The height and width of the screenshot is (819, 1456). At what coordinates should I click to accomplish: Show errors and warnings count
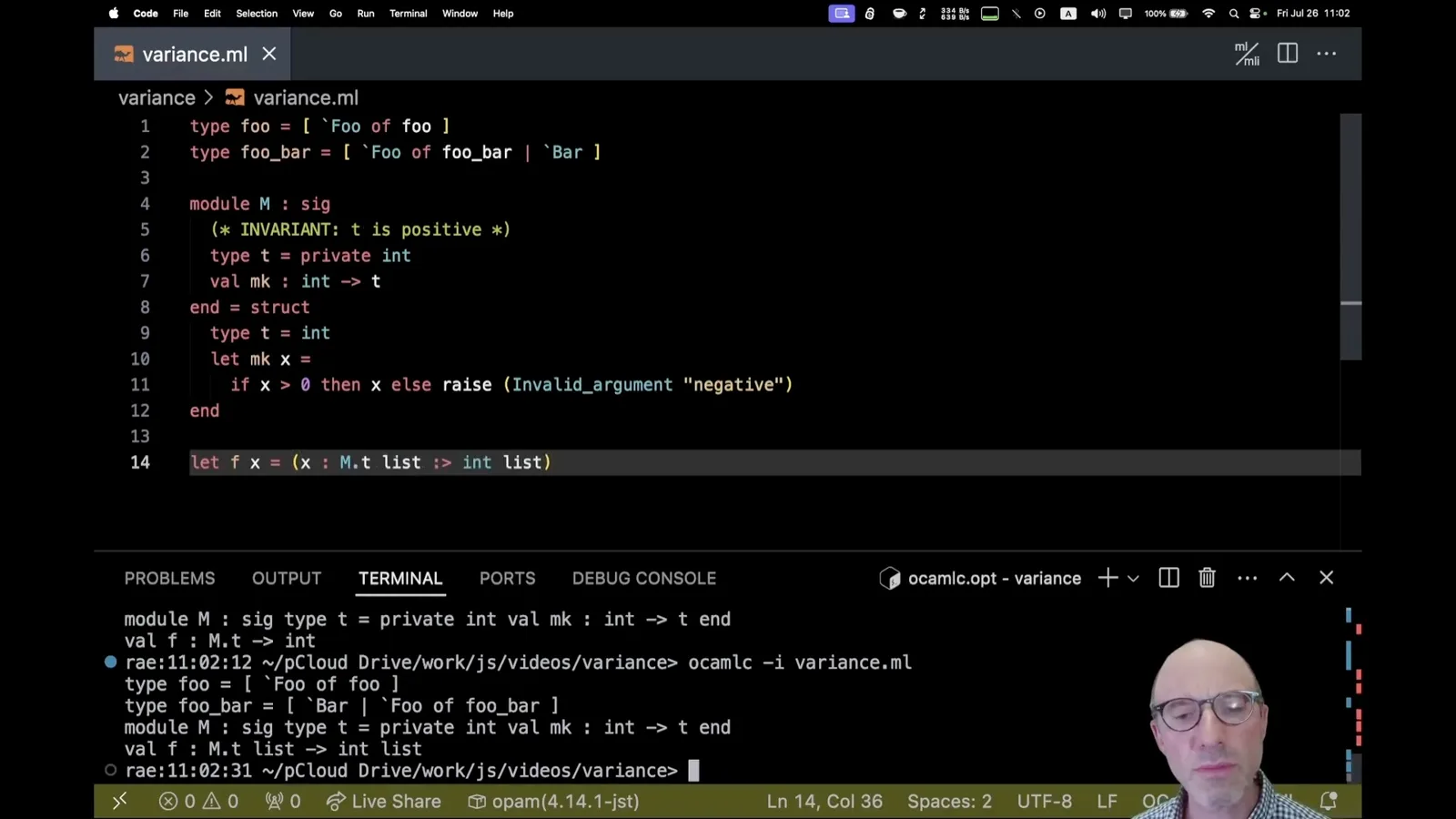pyautogui.click(x=198, y=801)
